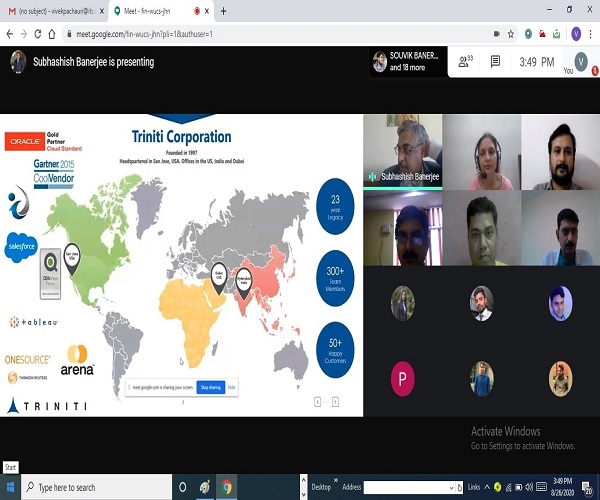
Task: Open the Windows Start button
Action: [x=10, y=487]
